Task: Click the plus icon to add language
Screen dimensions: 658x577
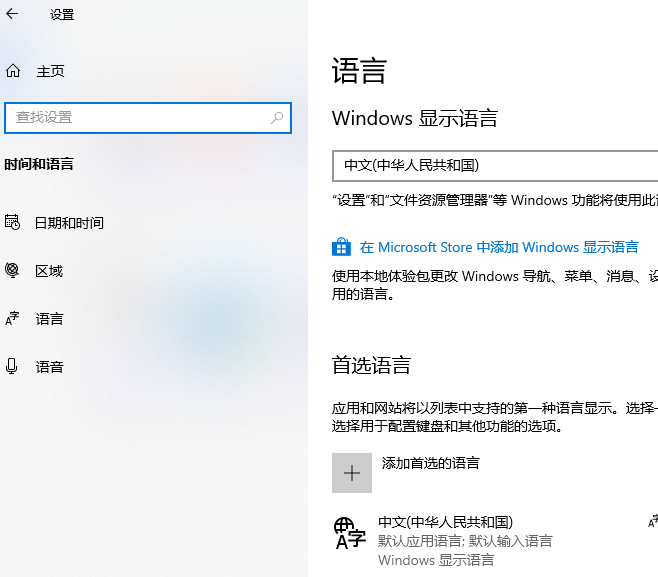Action: 352,473
